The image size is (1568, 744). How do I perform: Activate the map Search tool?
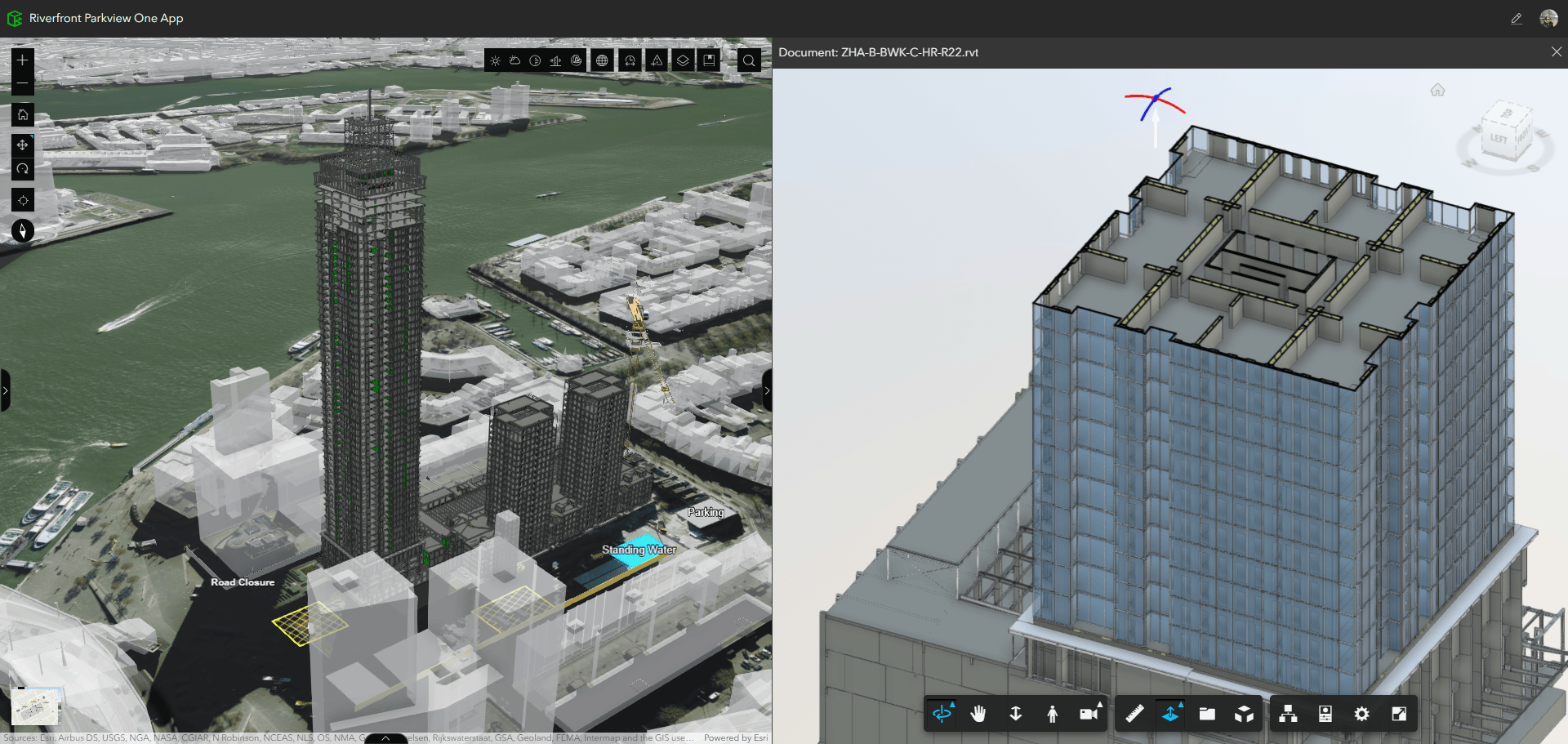[749, 60]
